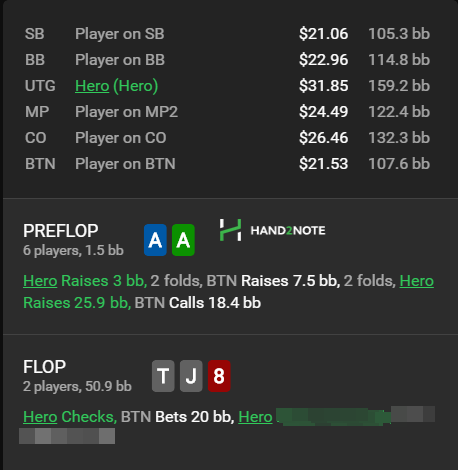Open the Hero (Hero) player link
This screenshot has height=470, width=458.
click(116, 86)
